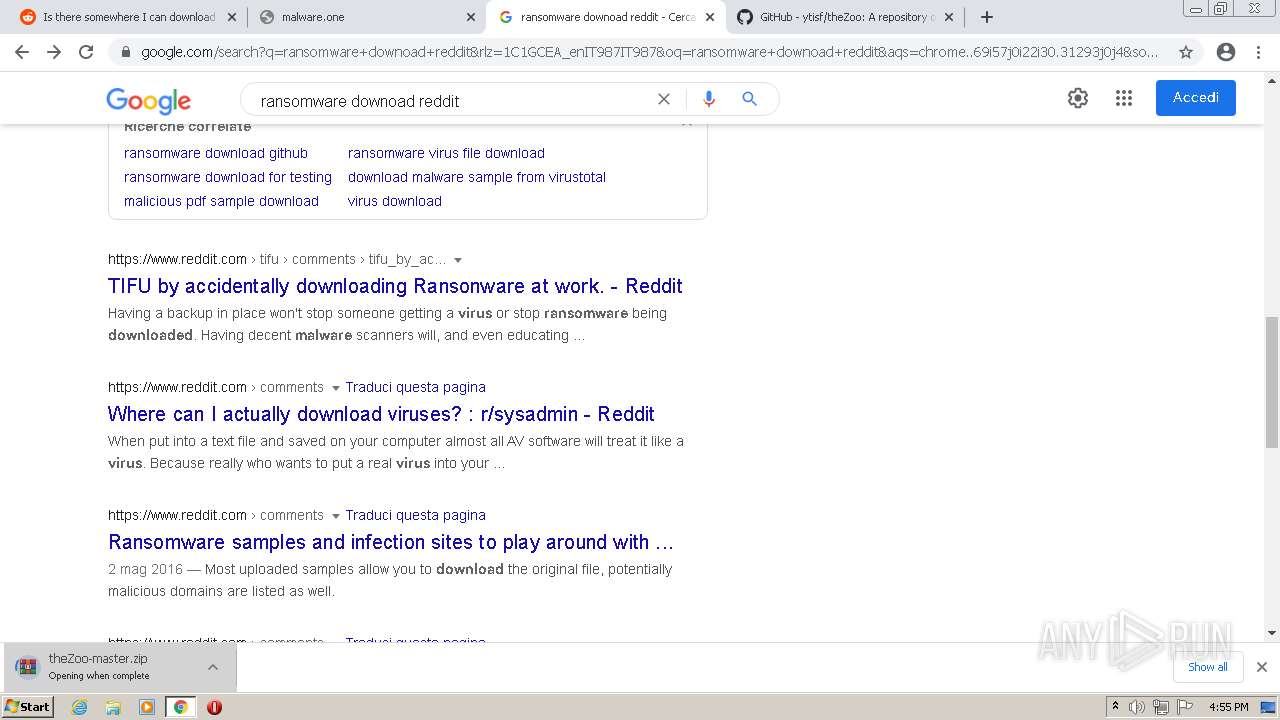
Task: Show all downloads
Action: (1208, 667)
